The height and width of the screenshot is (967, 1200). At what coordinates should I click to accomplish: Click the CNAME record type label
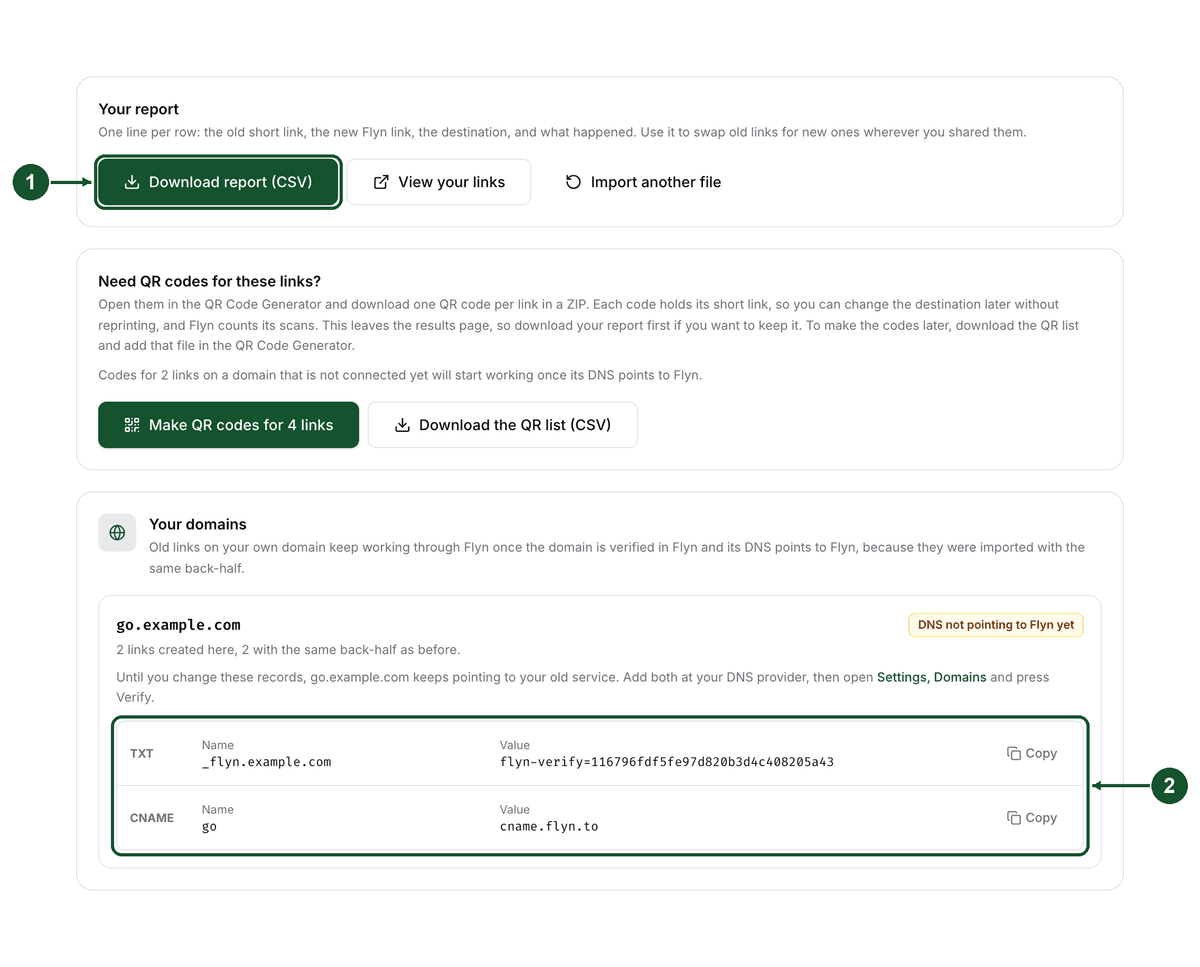coord(152,817)
